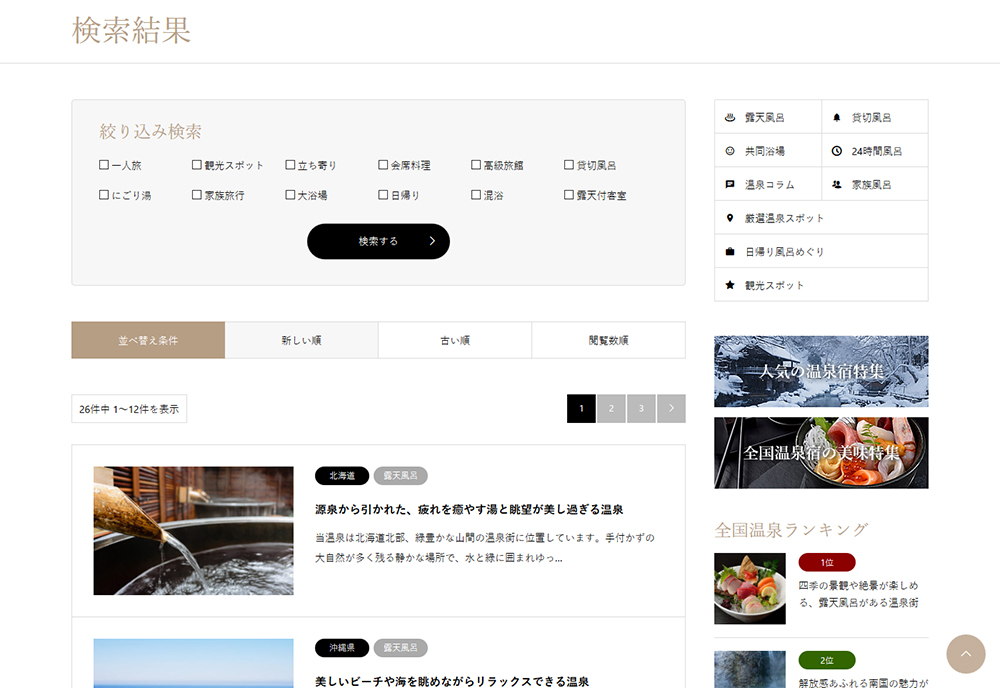Click the people icon beside 家族風呂
The image size is (1000, 688).
[837, 184]
